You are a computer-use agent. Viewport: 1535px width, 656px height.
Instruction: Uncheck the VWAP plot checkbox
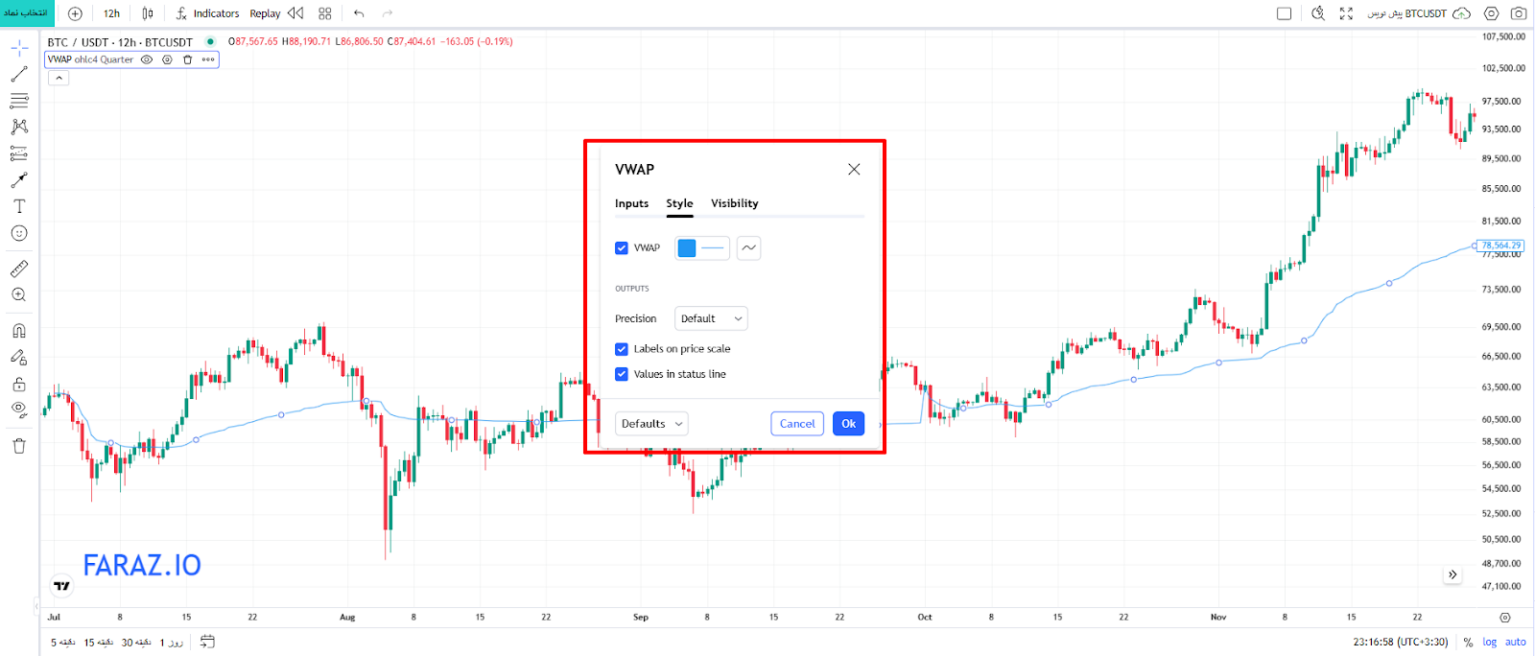[x=622, y=248]
